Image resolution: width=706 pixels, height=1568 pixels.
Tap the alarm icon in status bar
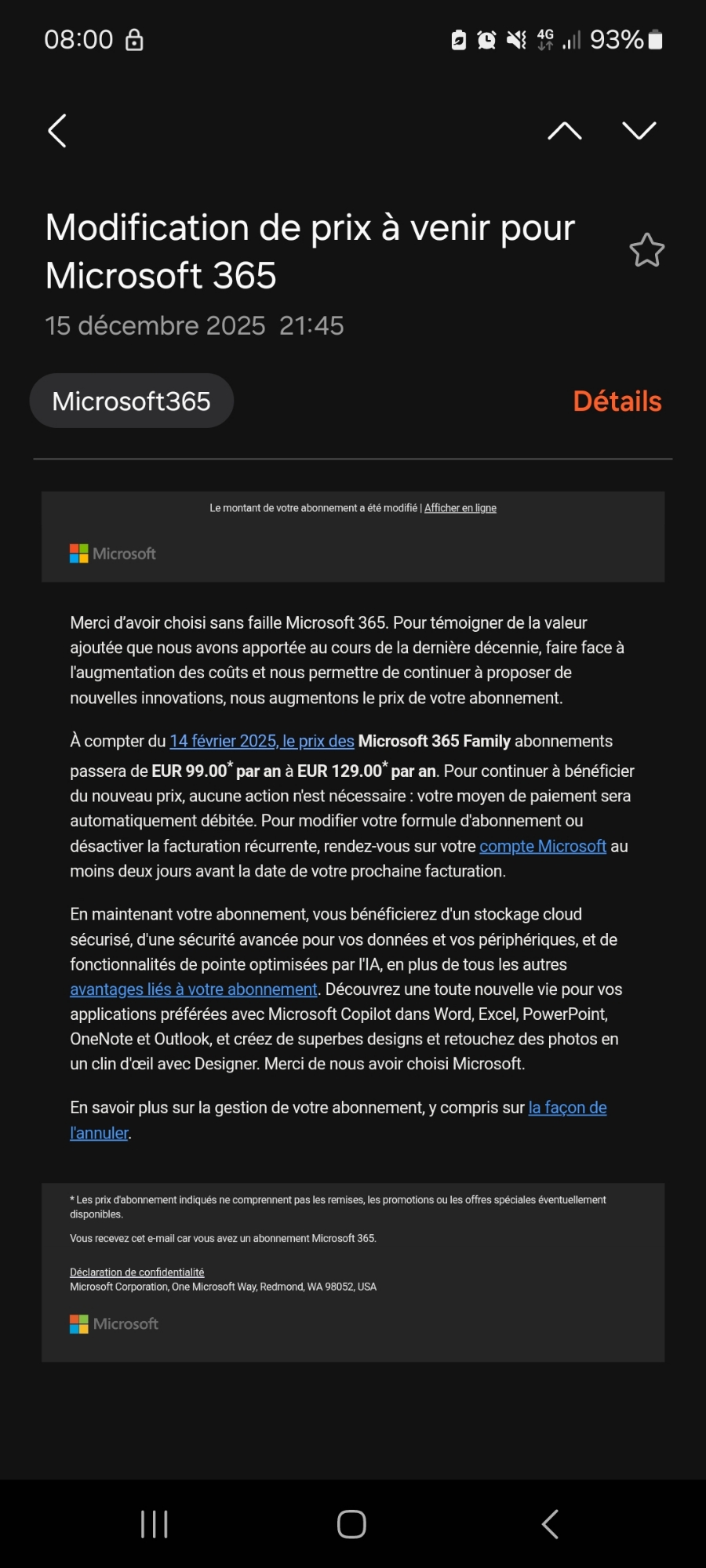click(486, 40)
